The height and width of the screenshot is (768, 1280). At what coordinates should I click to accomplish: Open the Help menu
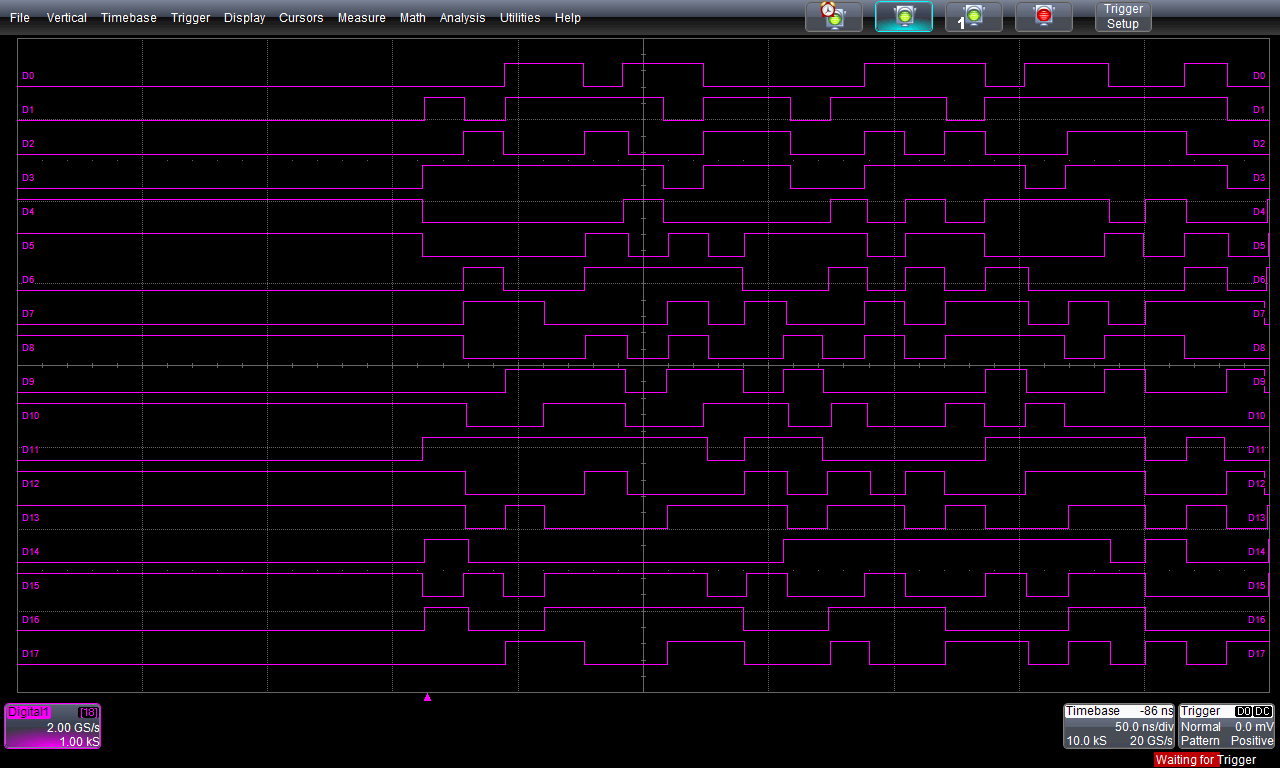tap(568, 18)
